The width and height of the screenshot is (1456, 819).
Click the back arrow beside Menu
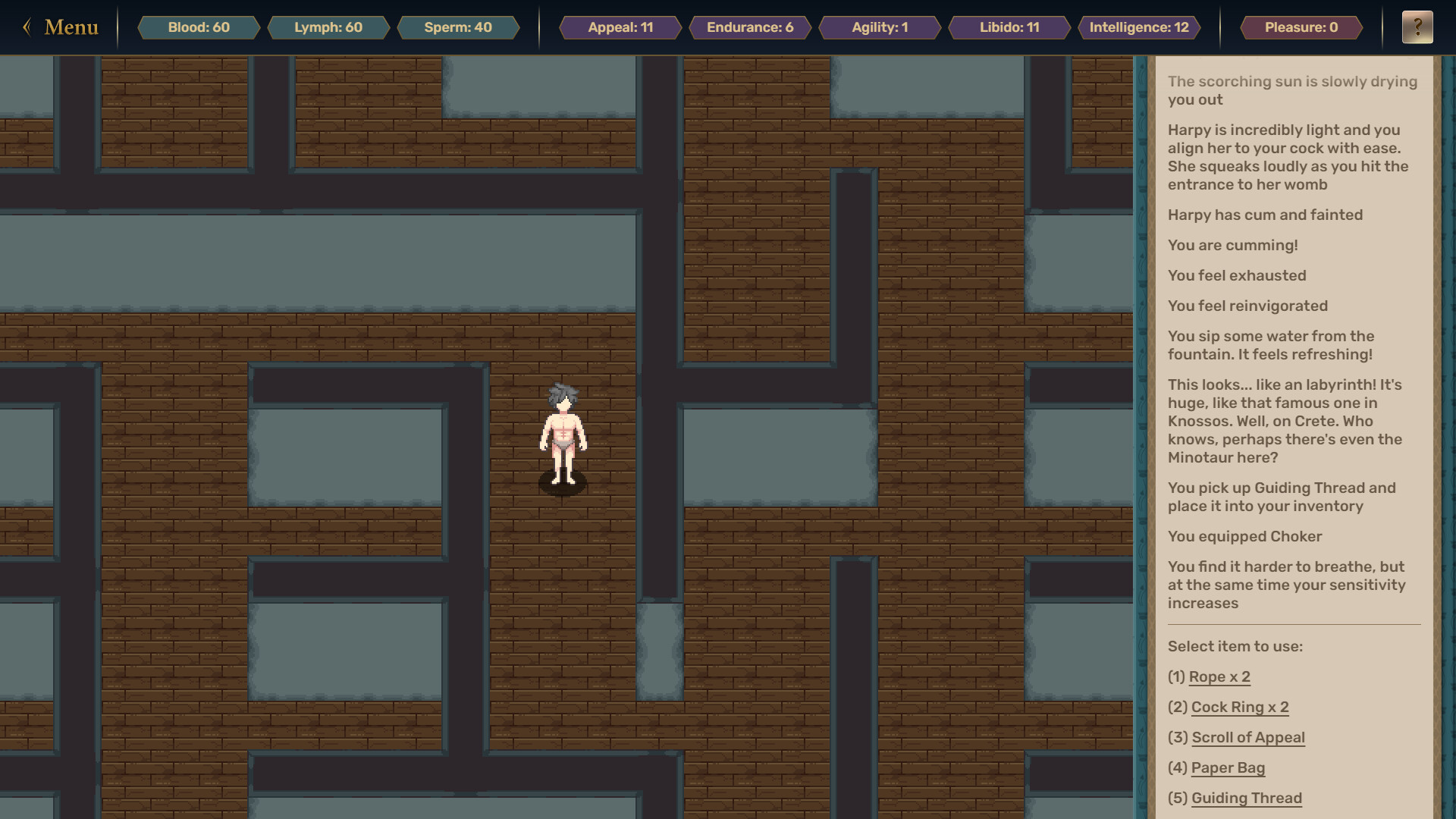[x=27, y=27]
